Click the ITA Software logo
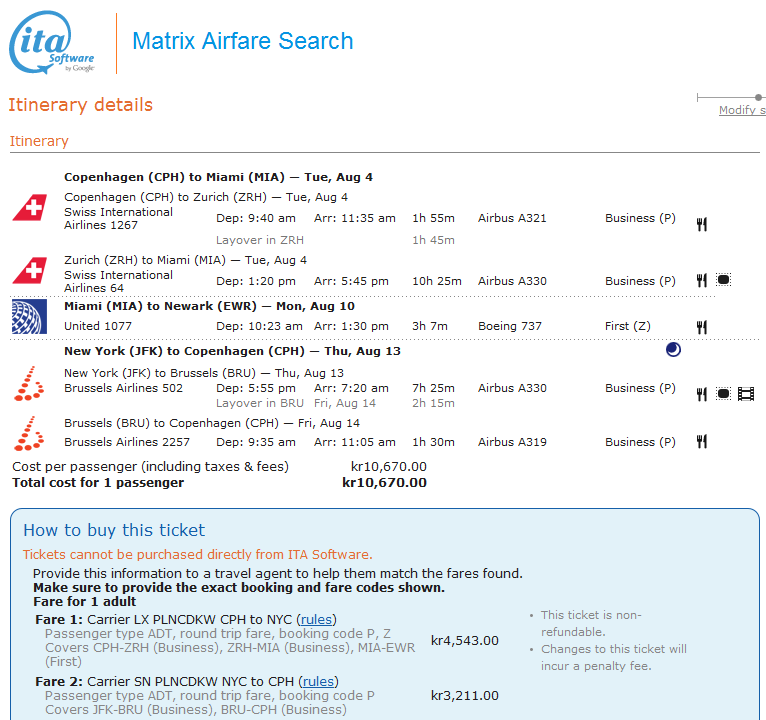 [x=52, y=42]
